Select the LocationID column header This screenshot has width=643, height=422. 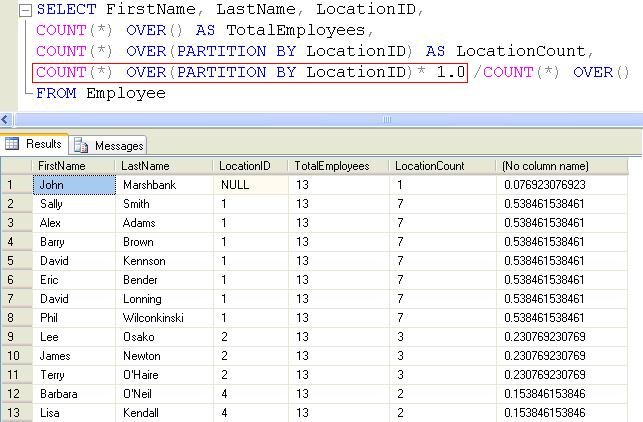pyautogui.click(x=251, y=166)
